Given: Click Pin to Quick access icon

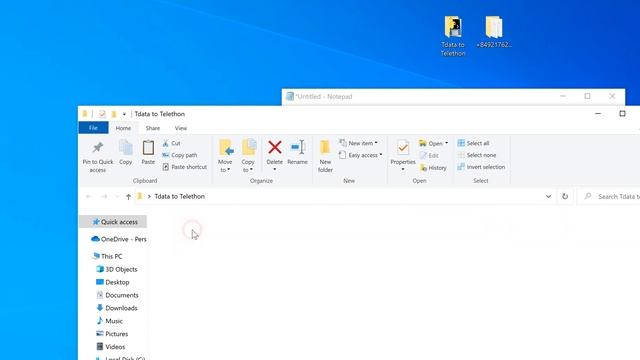Looking at the screenshot, I should pos(98,147).
